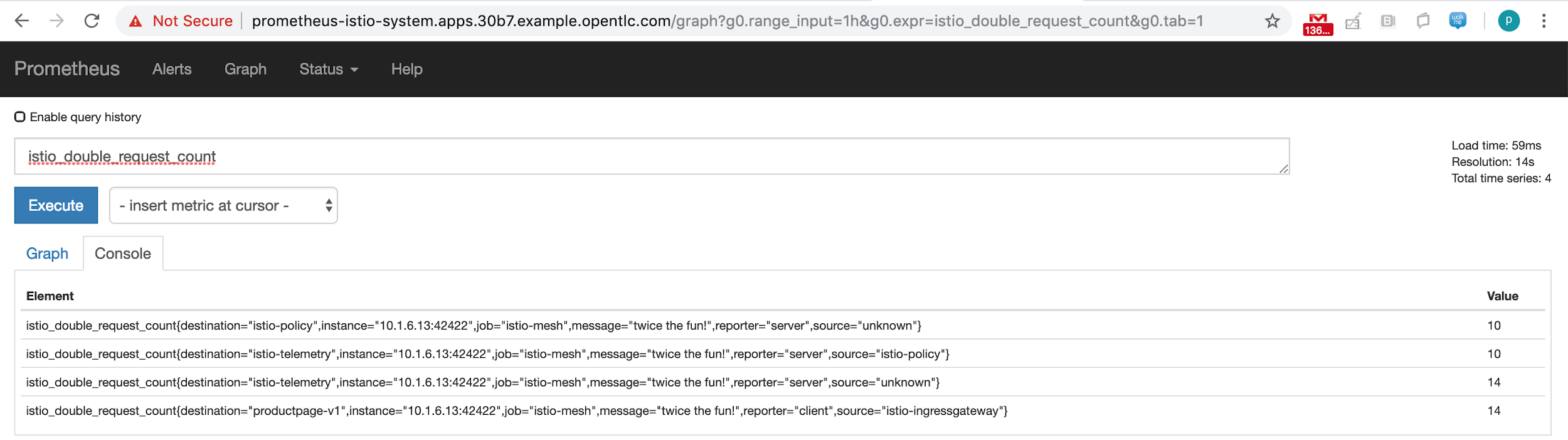Click into the query expression input field
This screenshot has width=1568, height=440.
651,156
